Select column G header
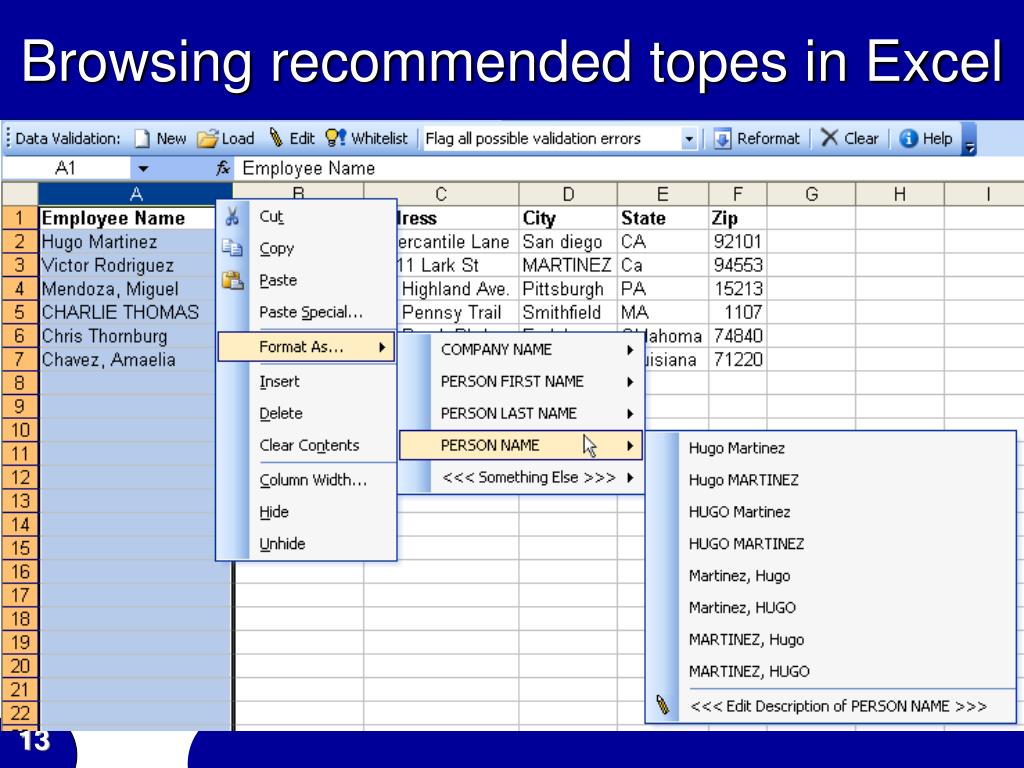1024x768 pixels. tap(812, 195)
